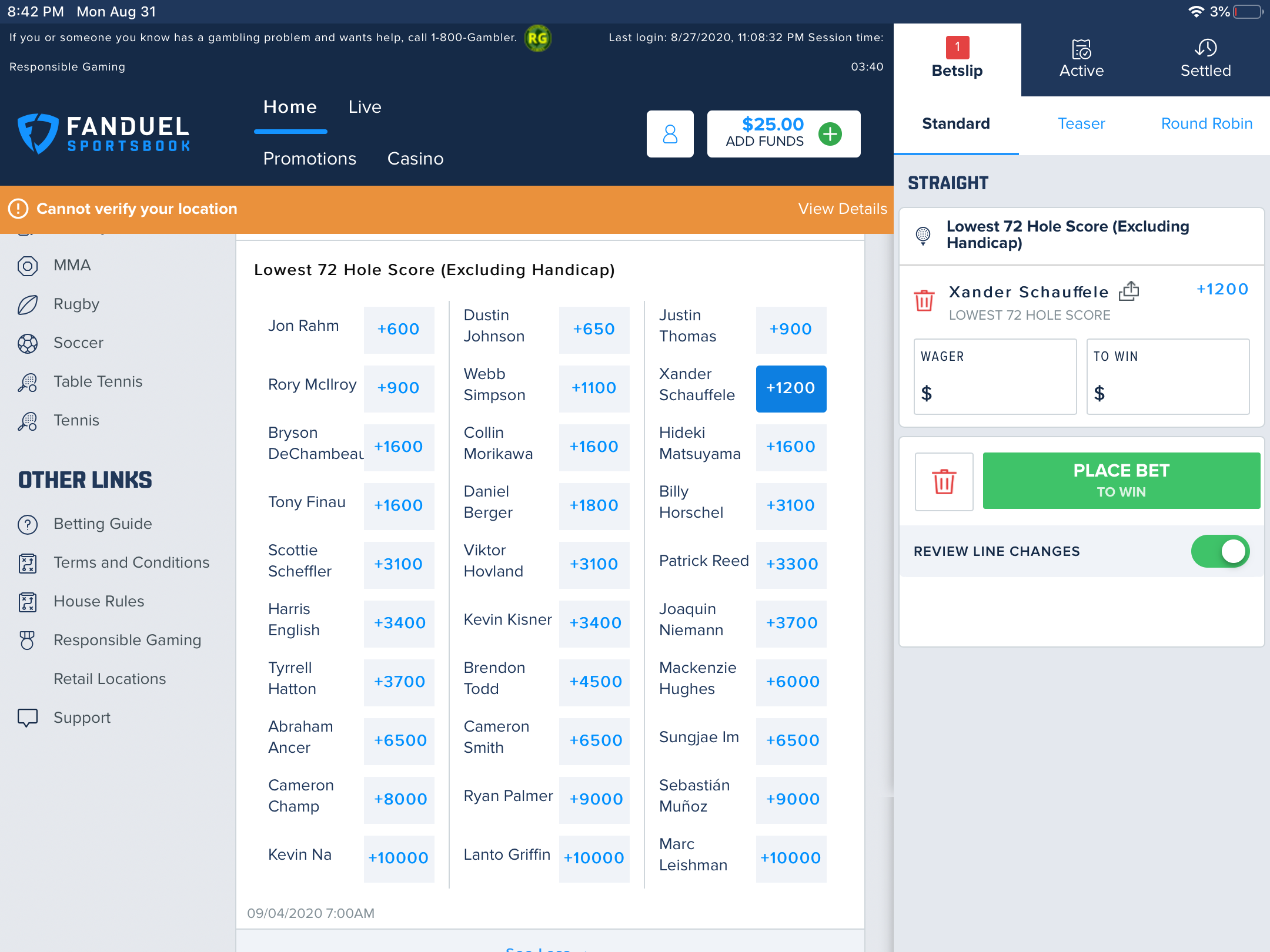Open the Support chat bubble icon
Screen dimensions: 1270x952
(x=28, y=718)
